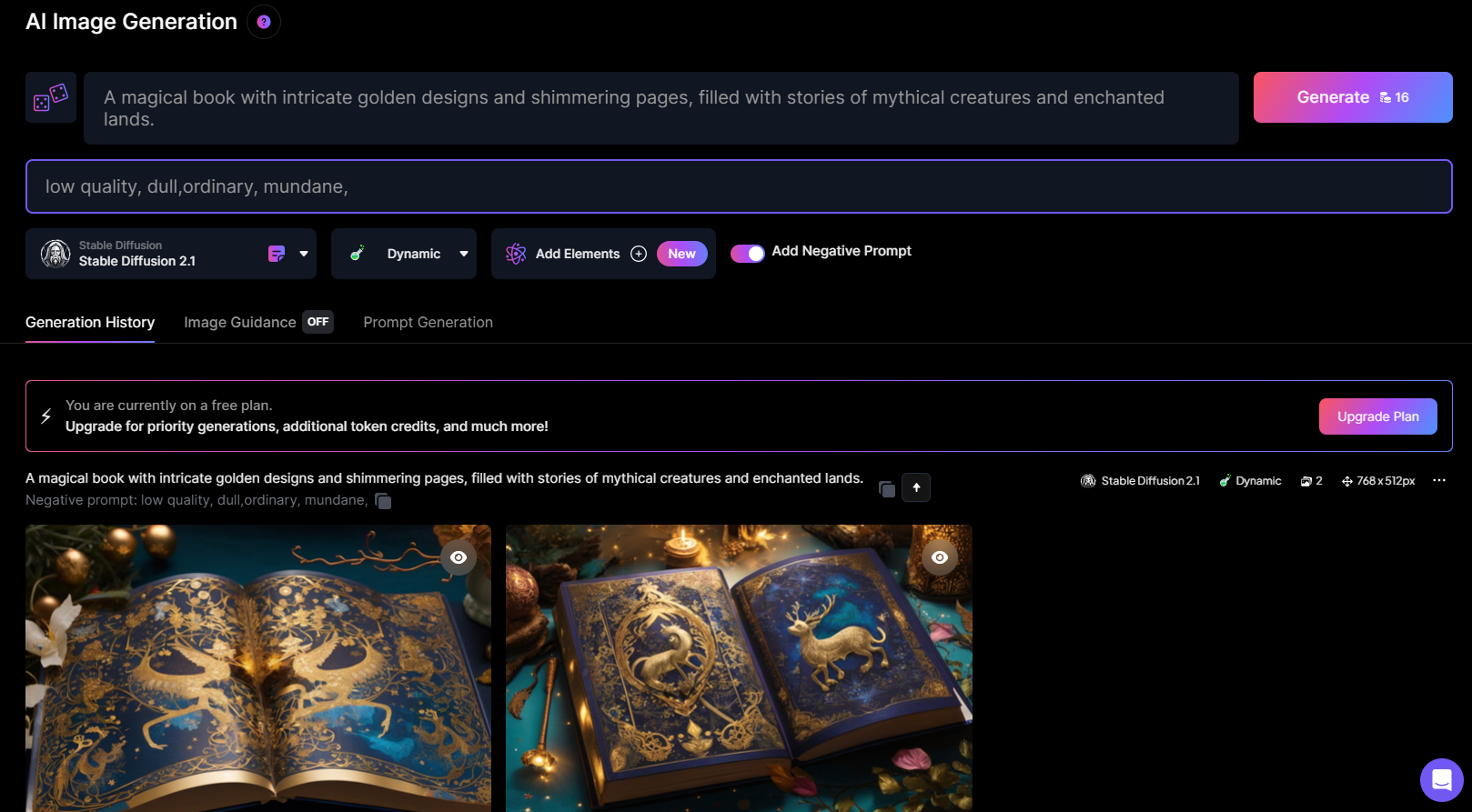Open the second generated book thumbnail

[739, 668]
